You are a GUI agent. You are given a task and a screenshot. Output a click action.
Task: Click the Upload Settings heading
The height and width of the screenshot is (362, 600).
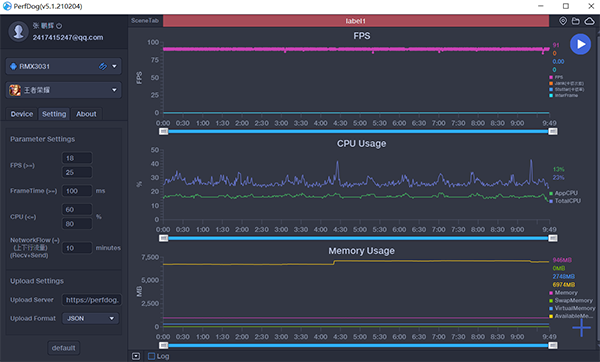[x=37, y=281]
